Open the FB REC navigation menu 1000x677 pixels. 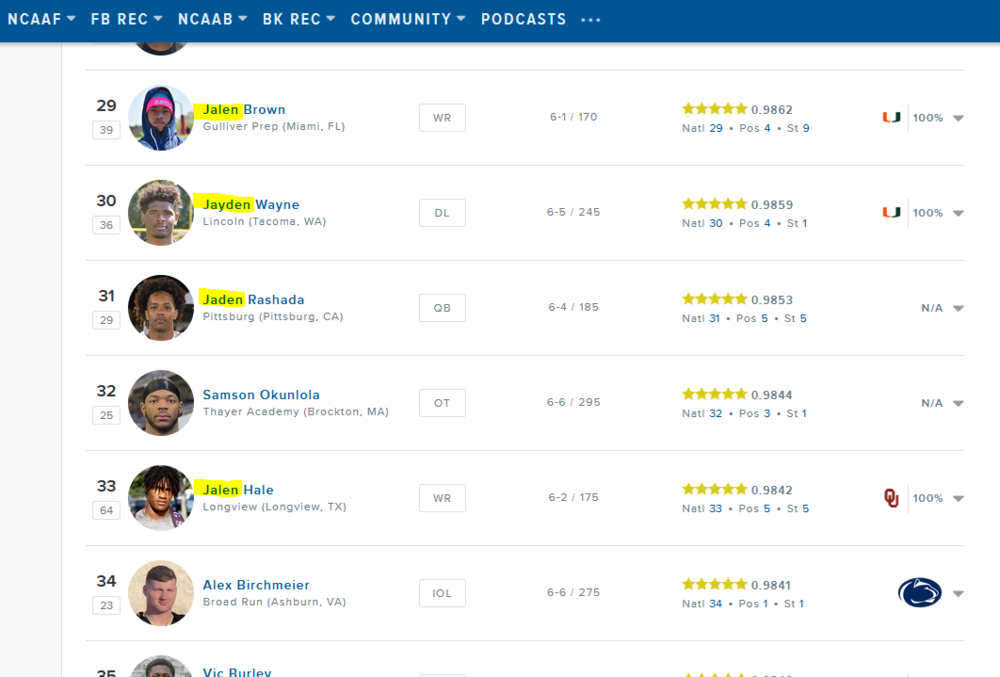point(126,19)
